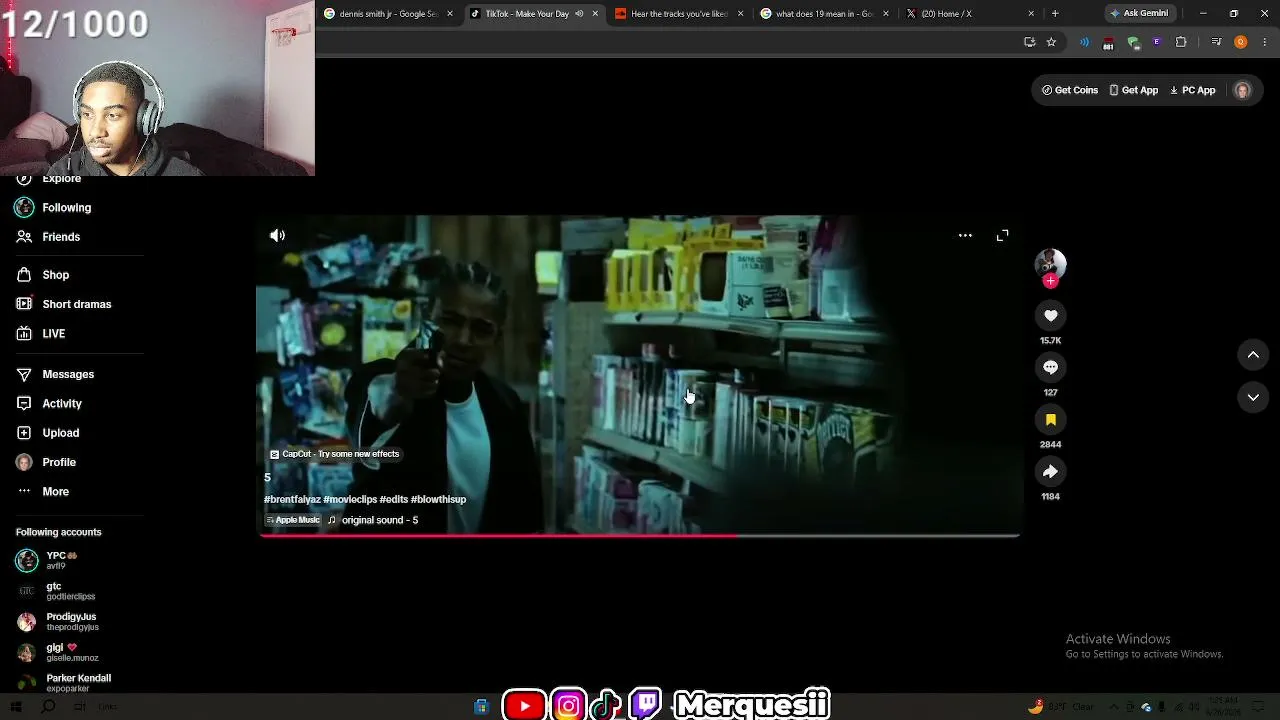Screen dimensions: 1280x720
Task: Open your Profile from the sidebar
Action: [46, 462]
